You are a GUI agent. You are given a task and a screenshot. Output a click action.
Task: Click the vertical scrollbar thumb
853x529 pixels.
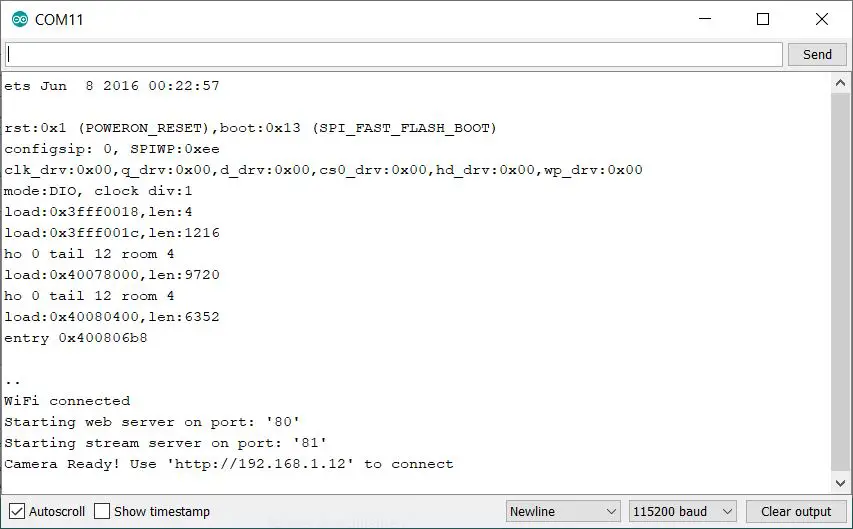click(840, 282)
